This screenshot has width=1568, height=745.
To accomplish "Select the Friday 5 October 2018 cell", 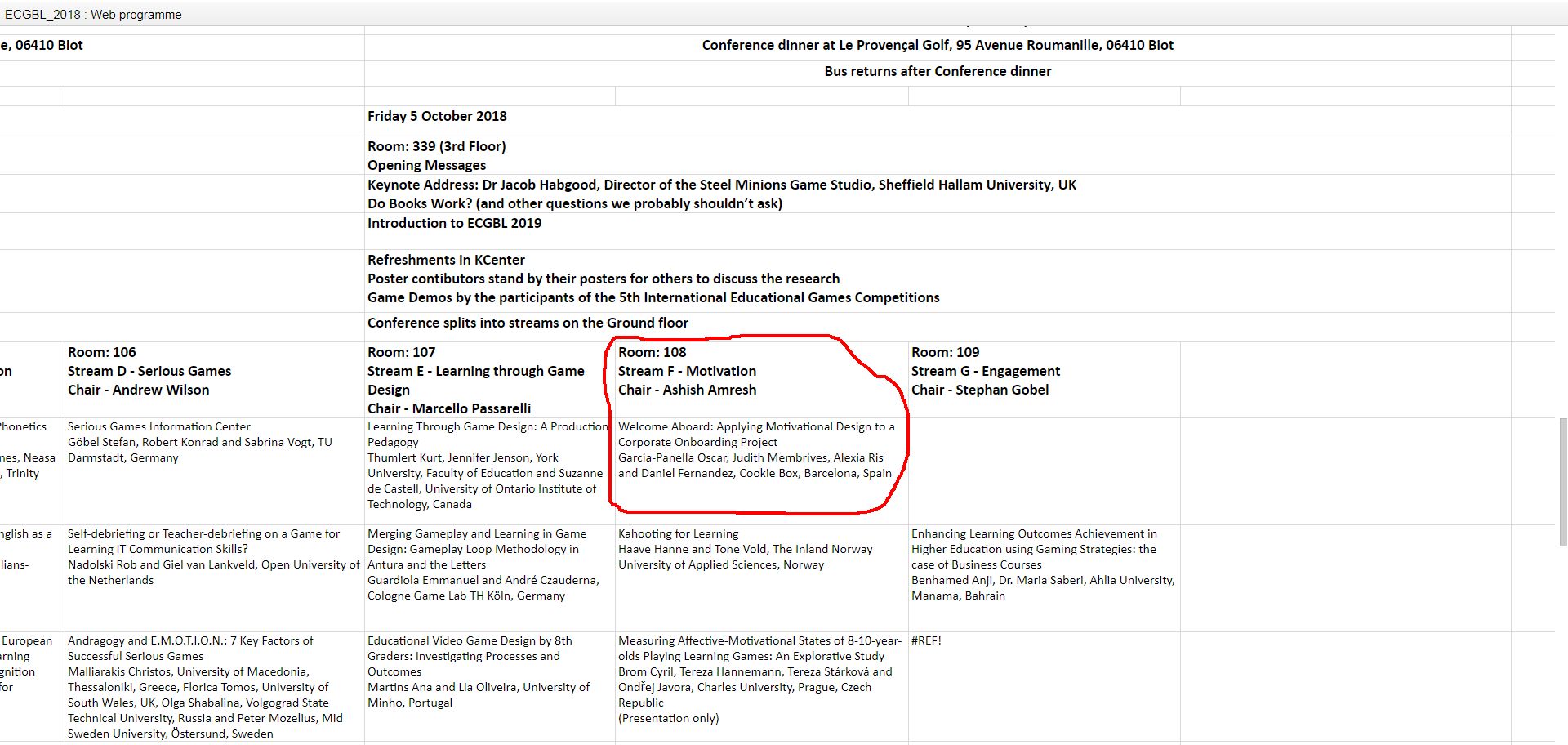I will [437, 116].
